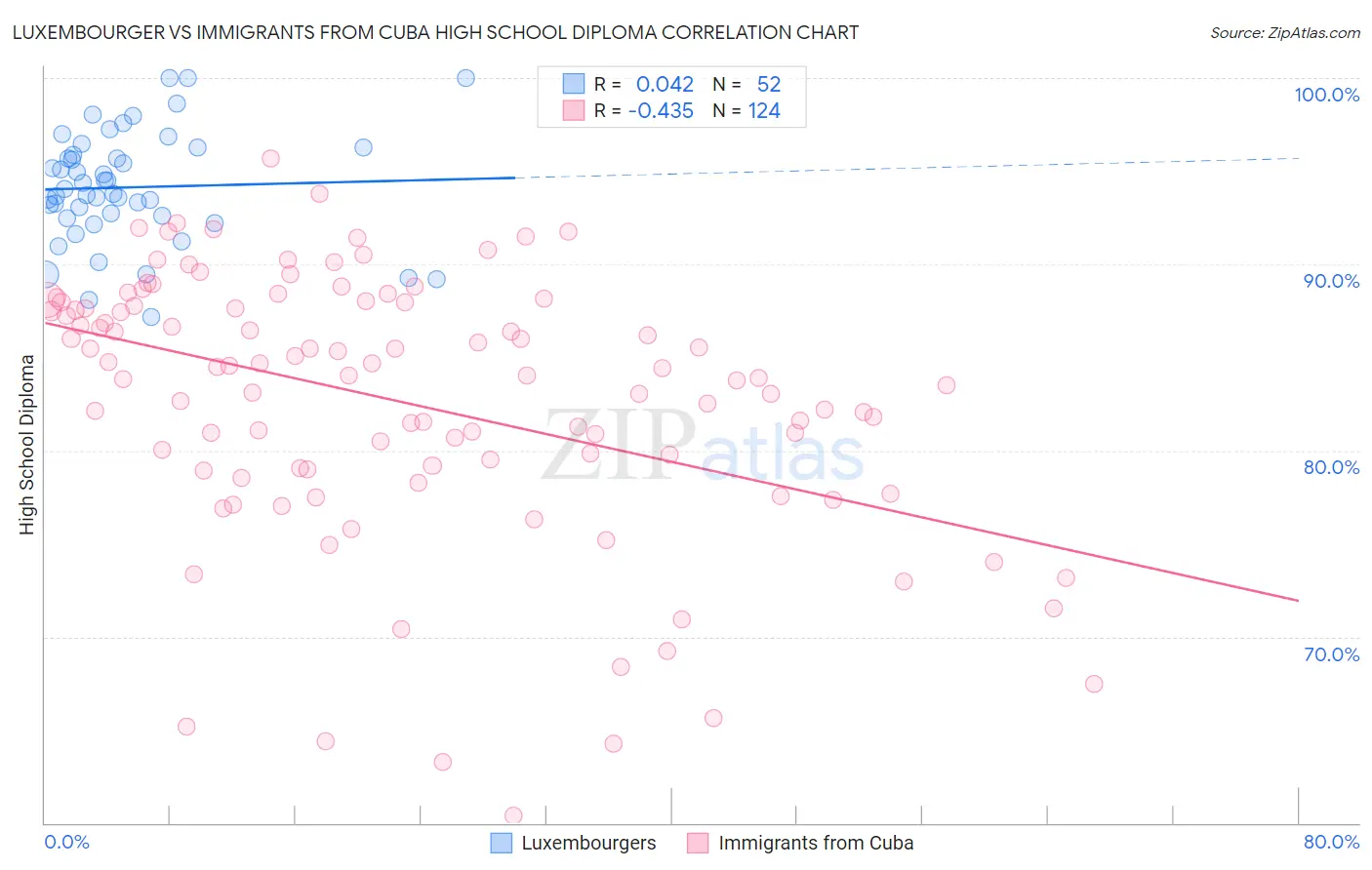Click the chart title text

click(435, 32)
